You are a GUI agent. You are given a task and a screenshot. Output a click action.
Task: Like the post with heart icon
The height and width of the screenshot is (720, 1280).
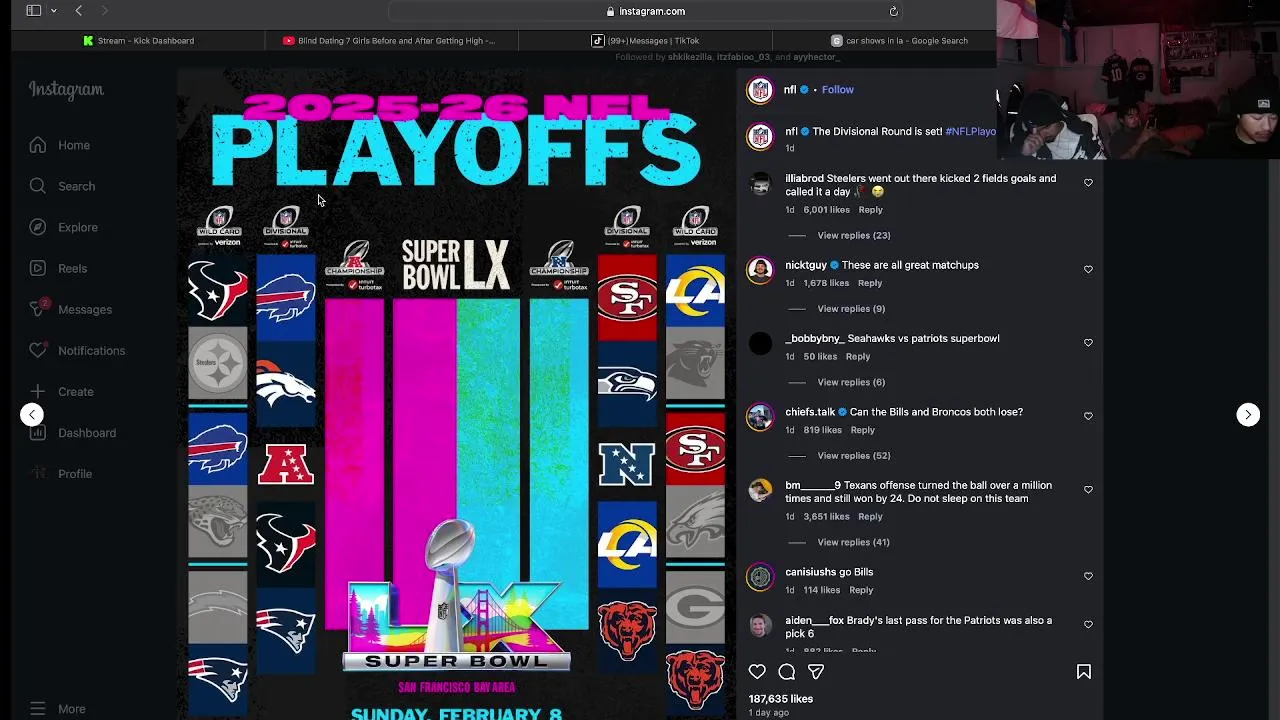(x=757, y=672)
